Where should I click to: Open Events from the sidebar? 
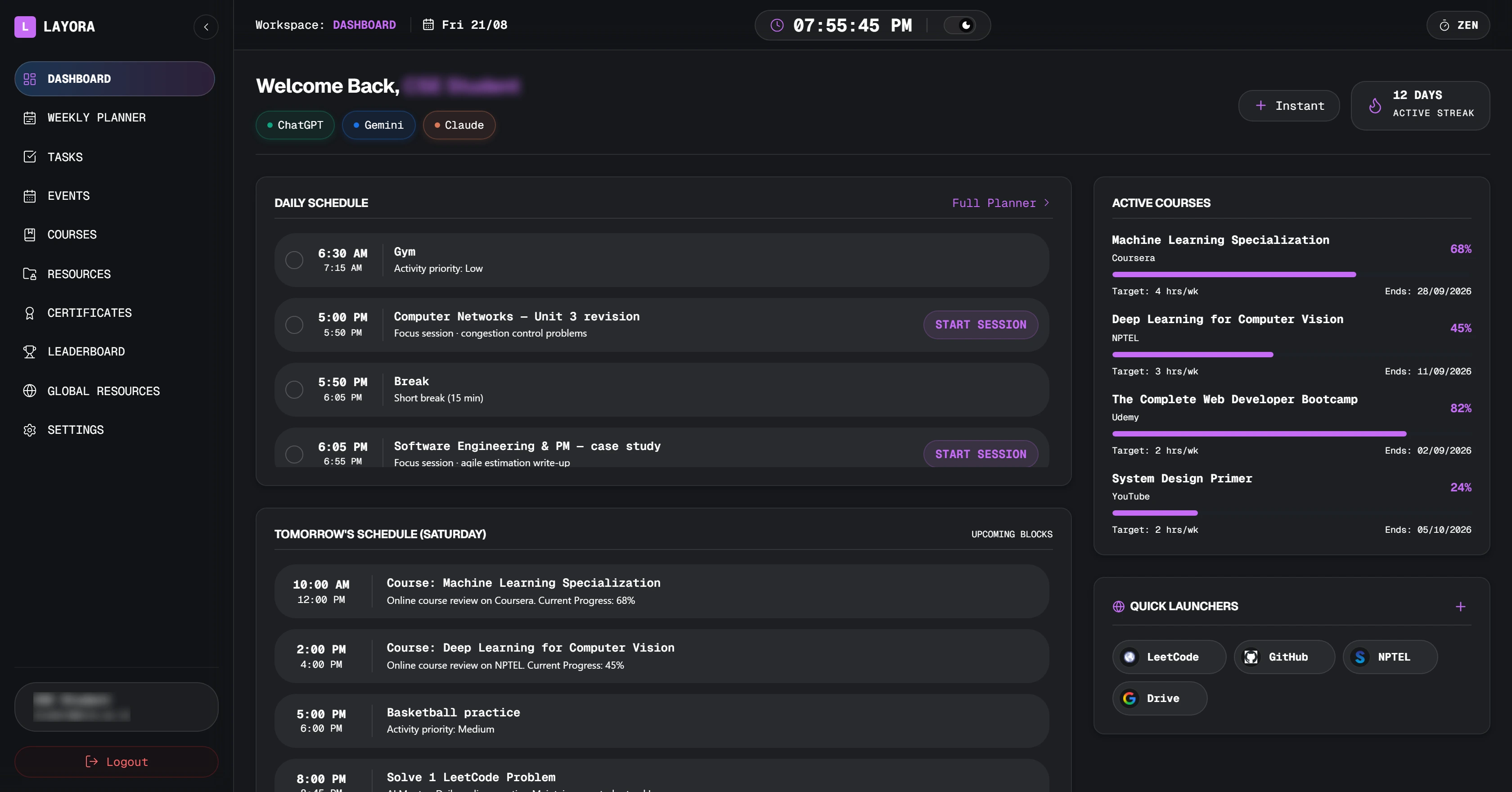pyautogui.click(x=114, y=195)
